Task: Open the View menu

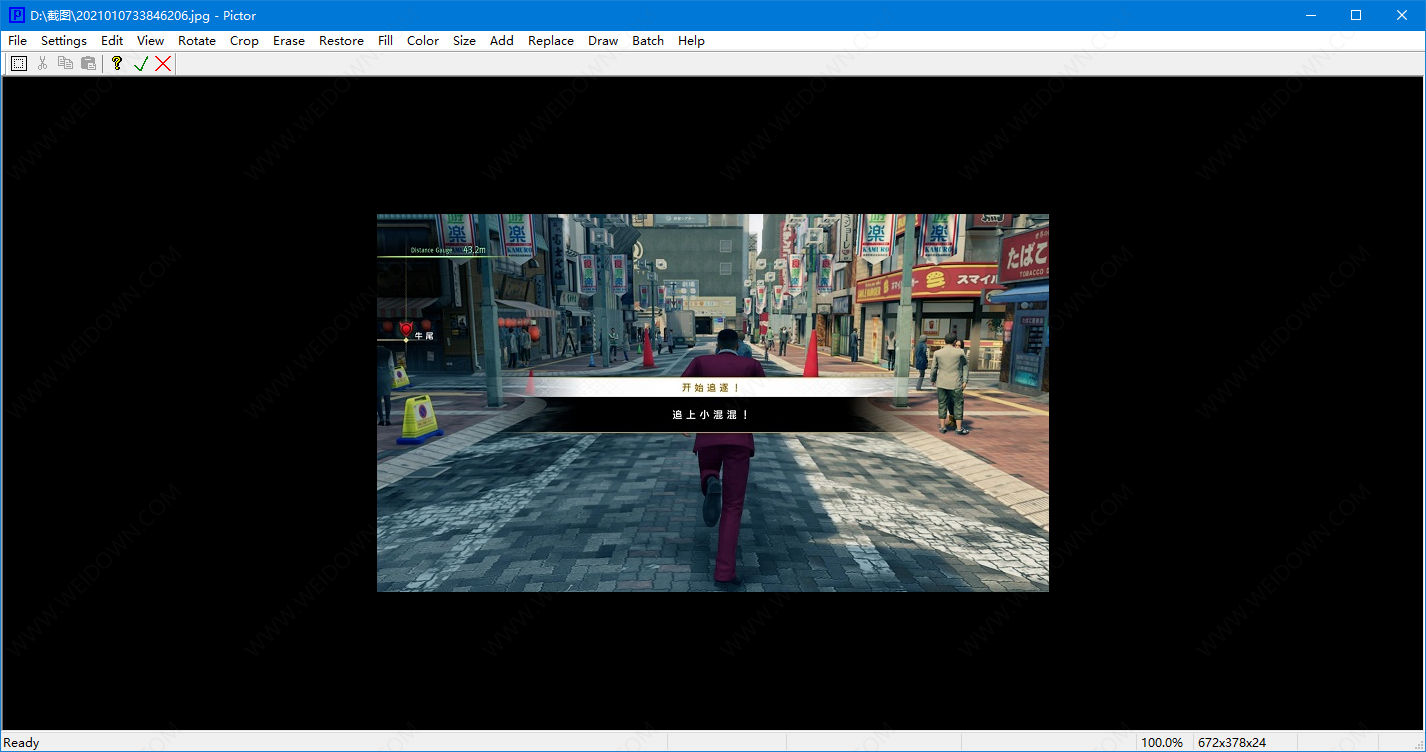Action: pyautogui.click(x=151, y=41)
